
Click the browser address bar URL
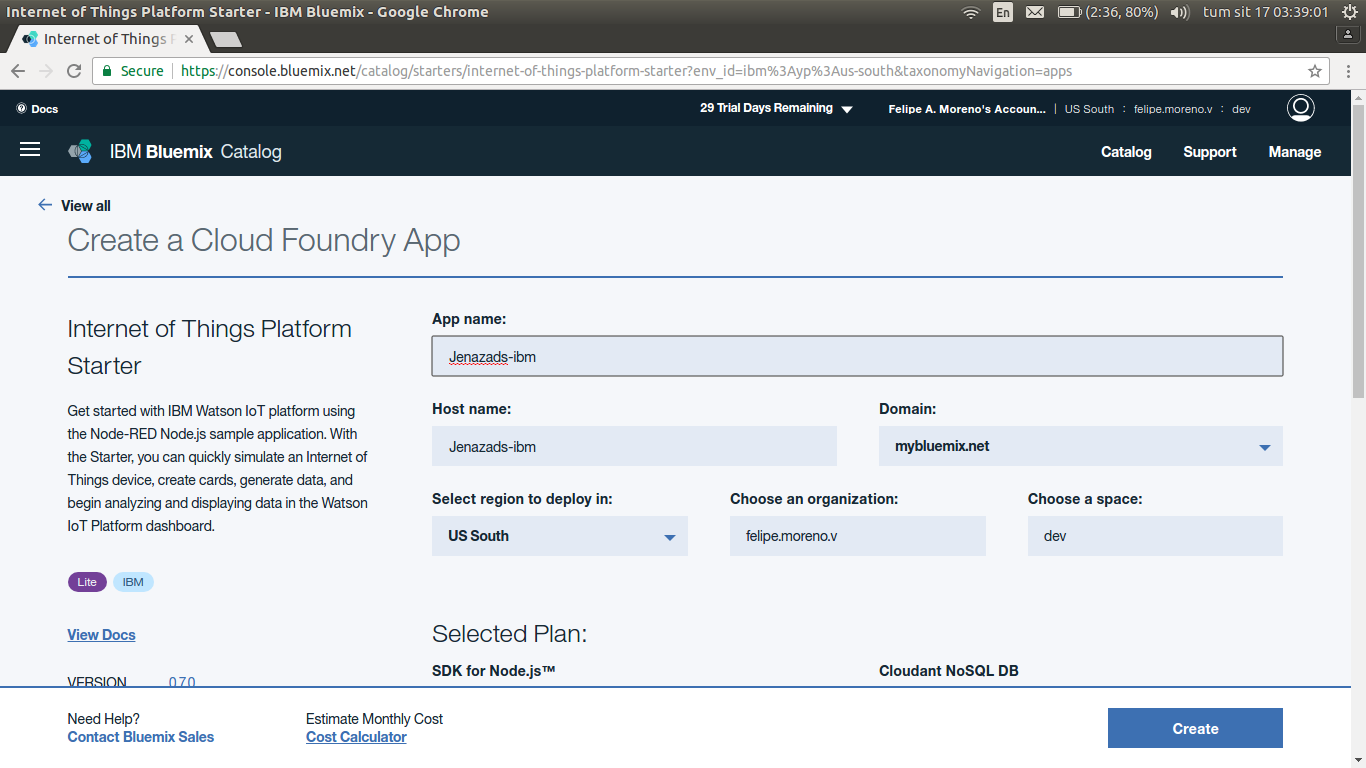[626, 71]
